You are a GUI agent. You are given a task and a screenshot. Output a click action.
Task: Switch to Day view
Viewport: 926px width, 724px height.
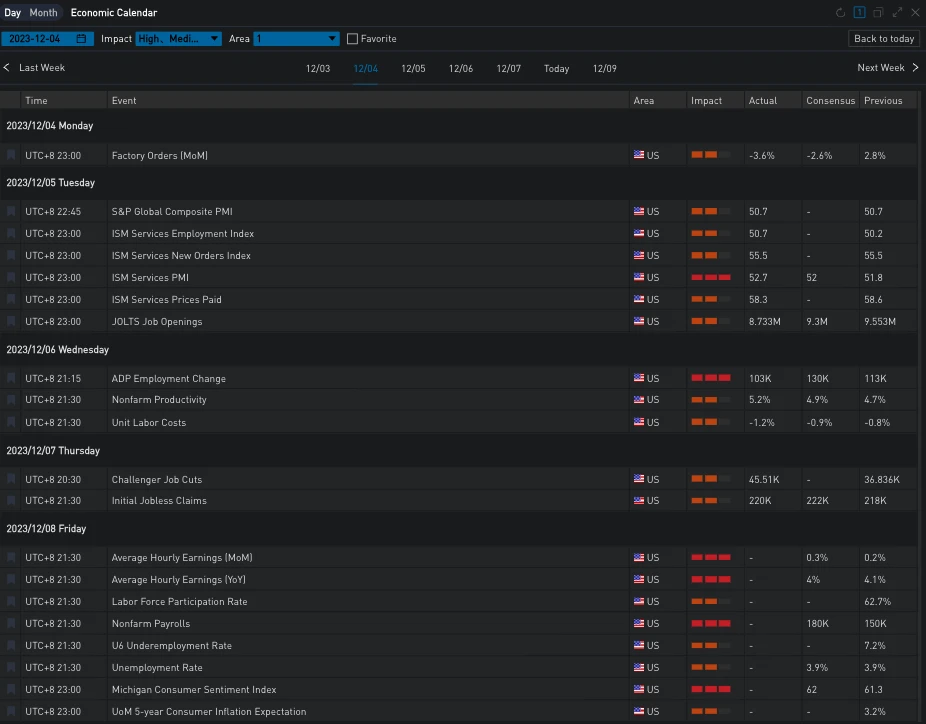(x=13, y=13)
